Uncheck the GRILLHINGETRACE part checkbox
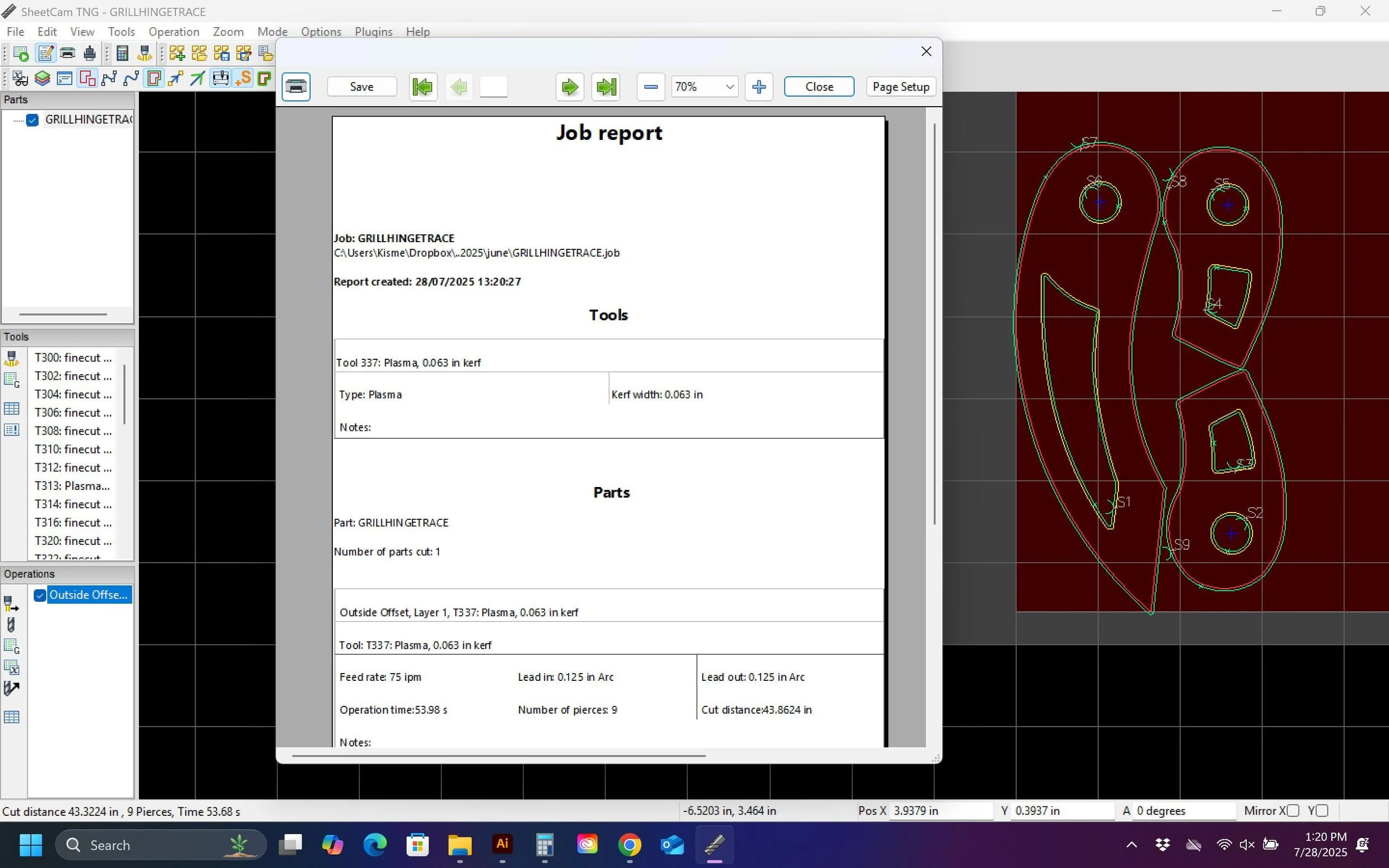Screen dimensions: 1389x868 (32, 120)
